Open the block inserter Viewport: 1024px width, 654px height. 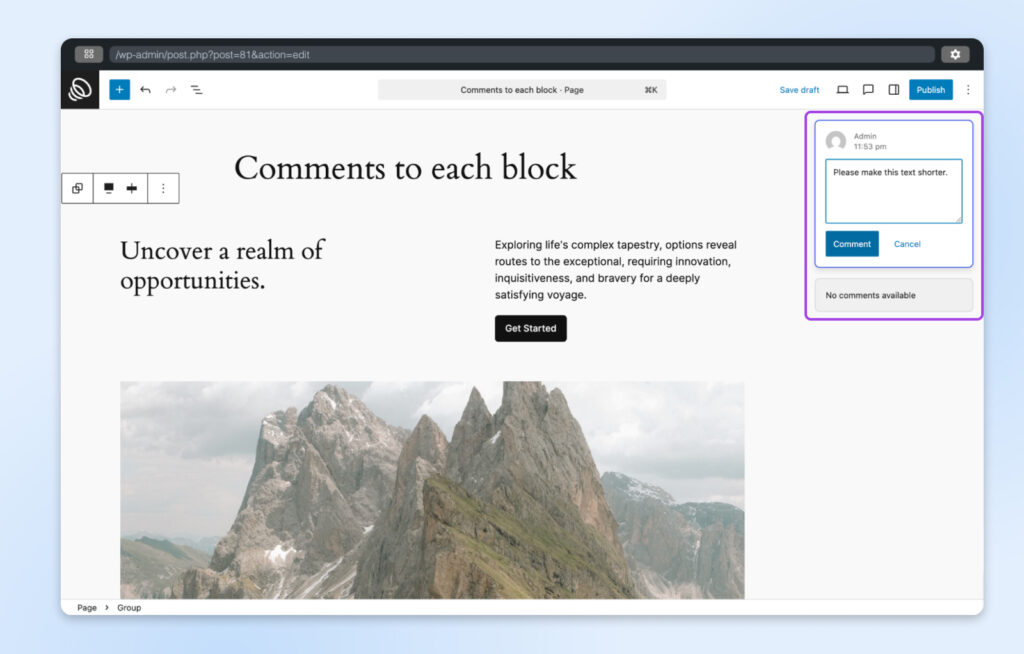pos(119,89)
